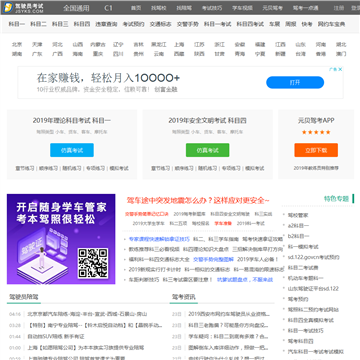Select the 科目一 tab
Viewport: 360px width, 360px height.
tap(17, 24)
